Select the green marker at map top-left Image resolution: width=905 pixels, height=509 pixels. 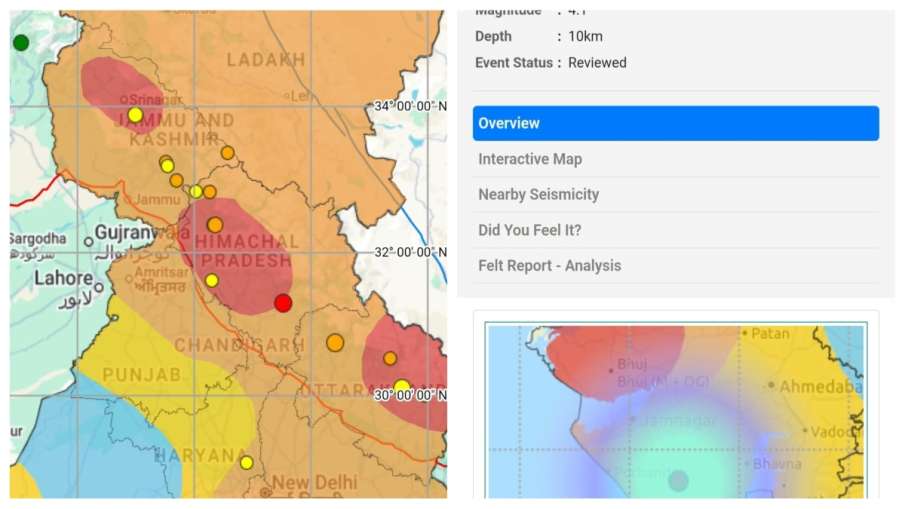point(21,43)
